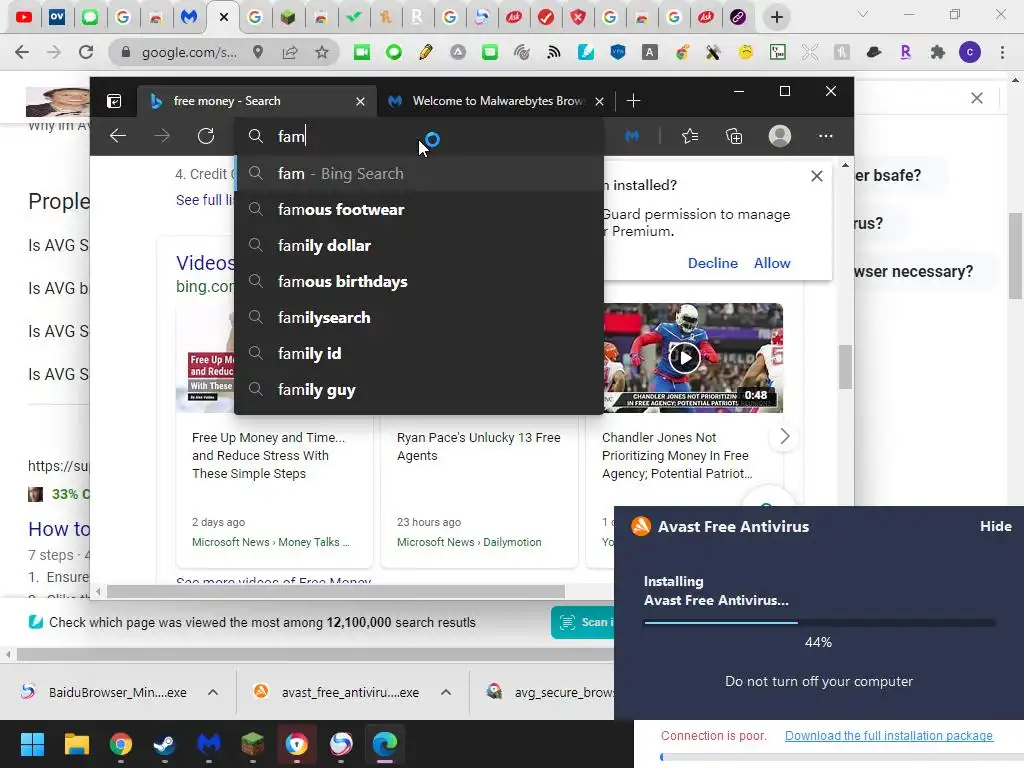Open the RSS feed extension icon
Image resolution: width=1024 pixels, height=768 pixels.
point(554,52)
